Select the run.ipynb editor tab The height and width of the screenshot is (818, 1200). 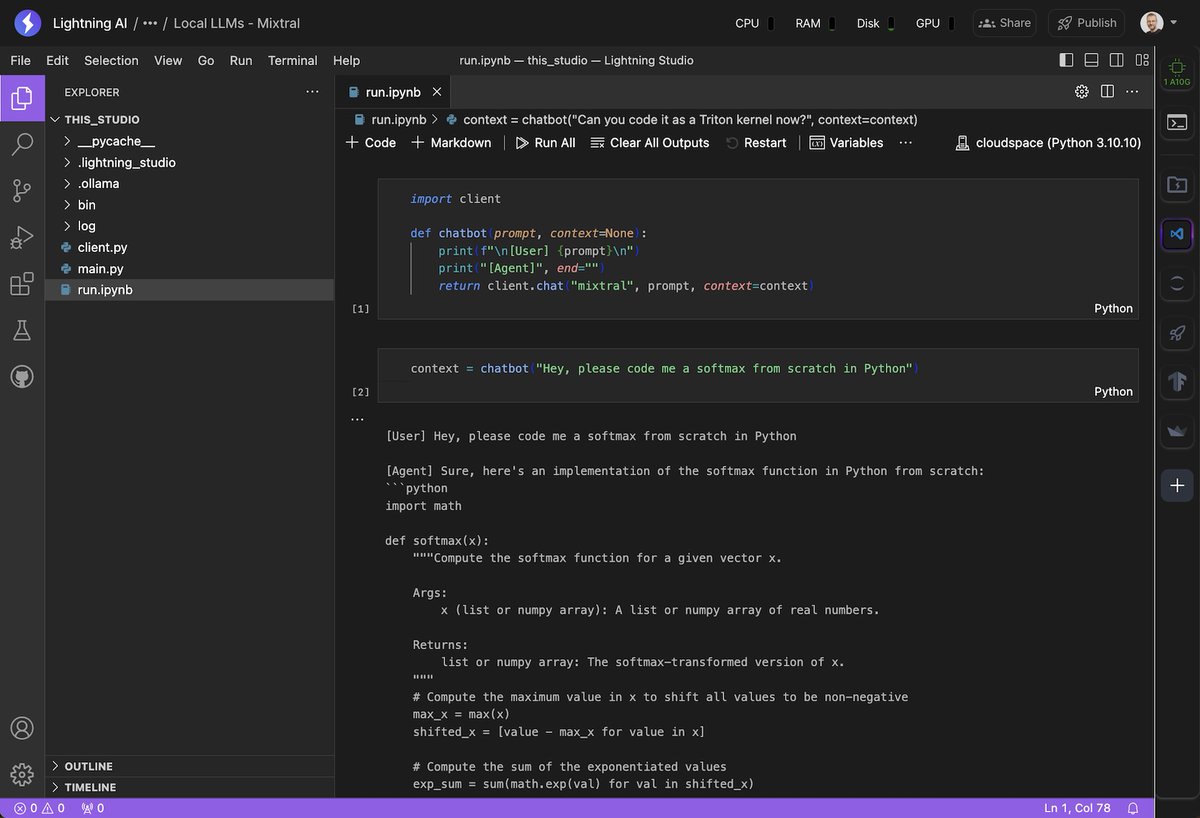coord(391,92)
